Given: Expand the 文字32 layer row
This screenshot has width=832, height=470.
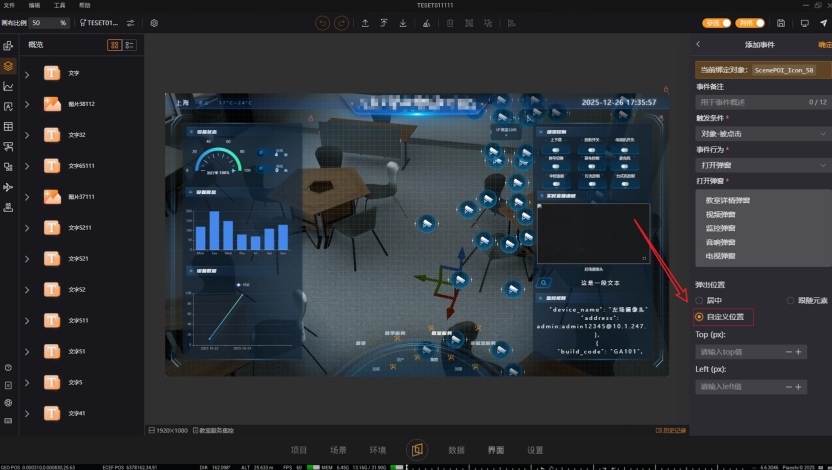Looking at the screenshot, I should pyautogui.click(x=27, y=135).
